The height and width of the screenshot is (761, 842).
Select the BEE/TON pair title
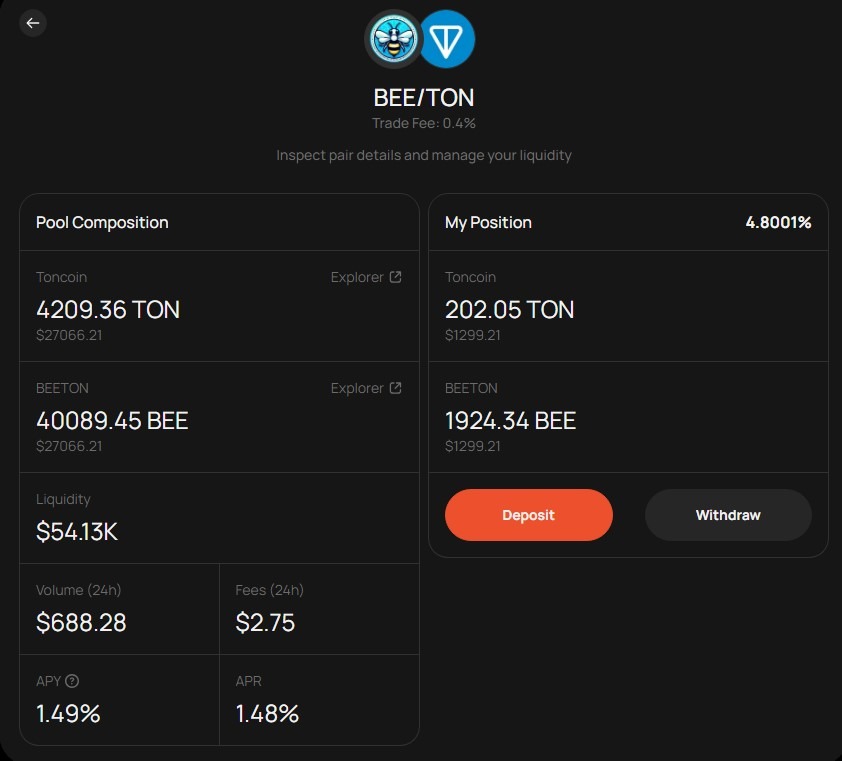pyautogui.click(x=424, y=98)
